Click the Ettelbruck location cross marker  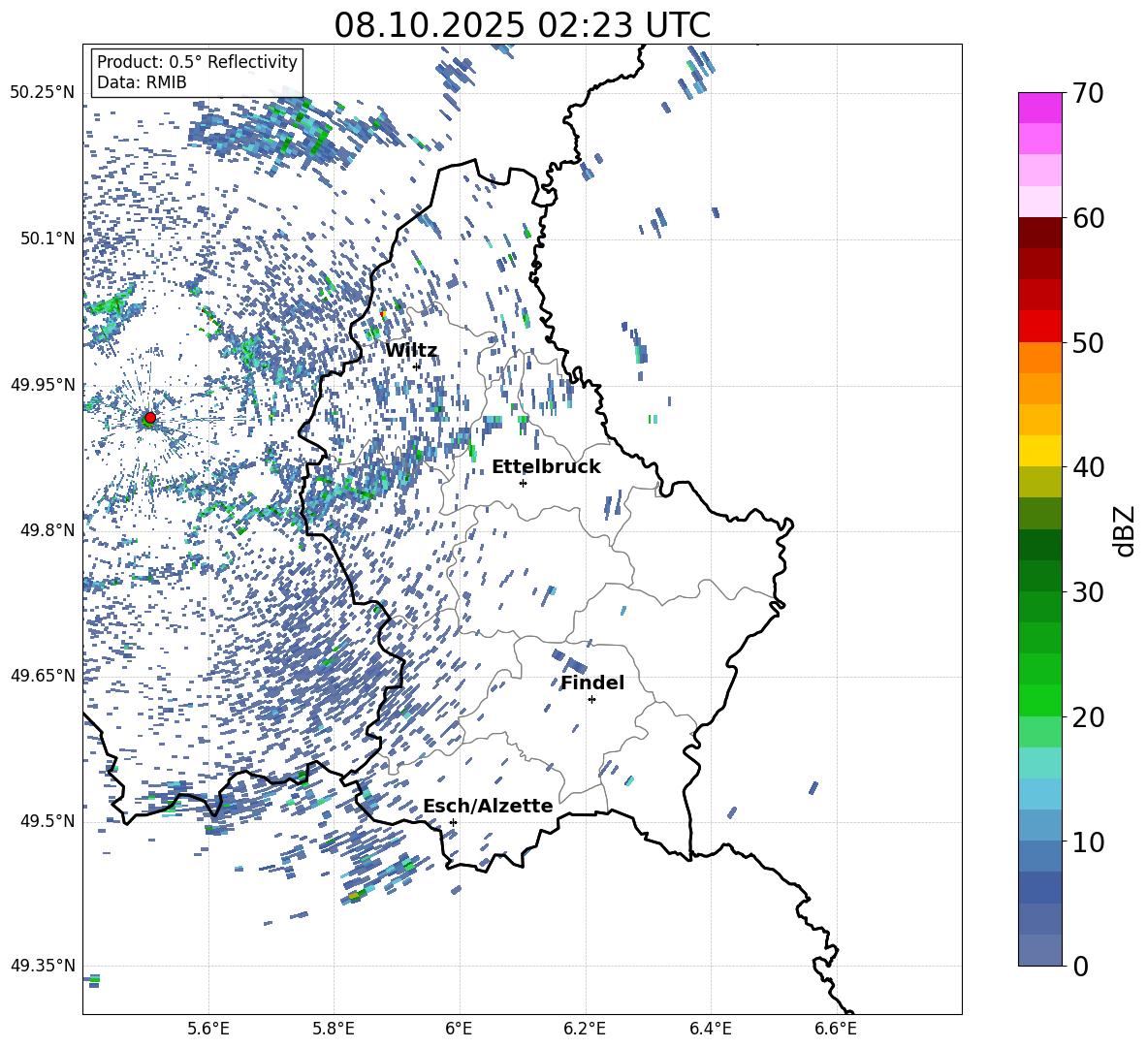(523, 483)
